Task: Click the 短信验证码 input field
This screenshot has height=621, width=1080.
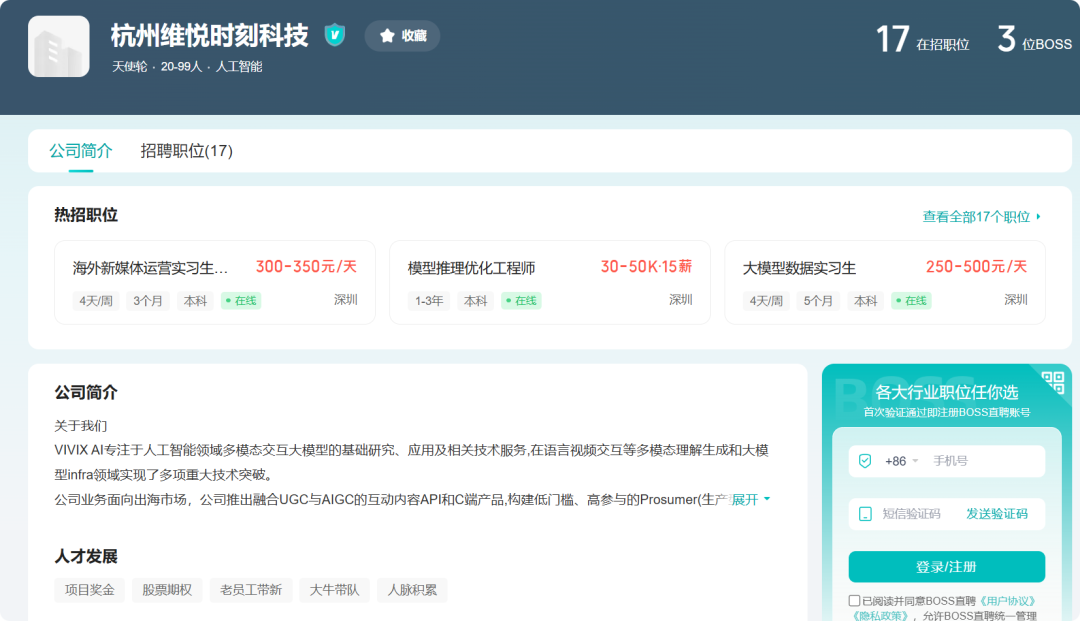Action: click(x=911, y=514)
